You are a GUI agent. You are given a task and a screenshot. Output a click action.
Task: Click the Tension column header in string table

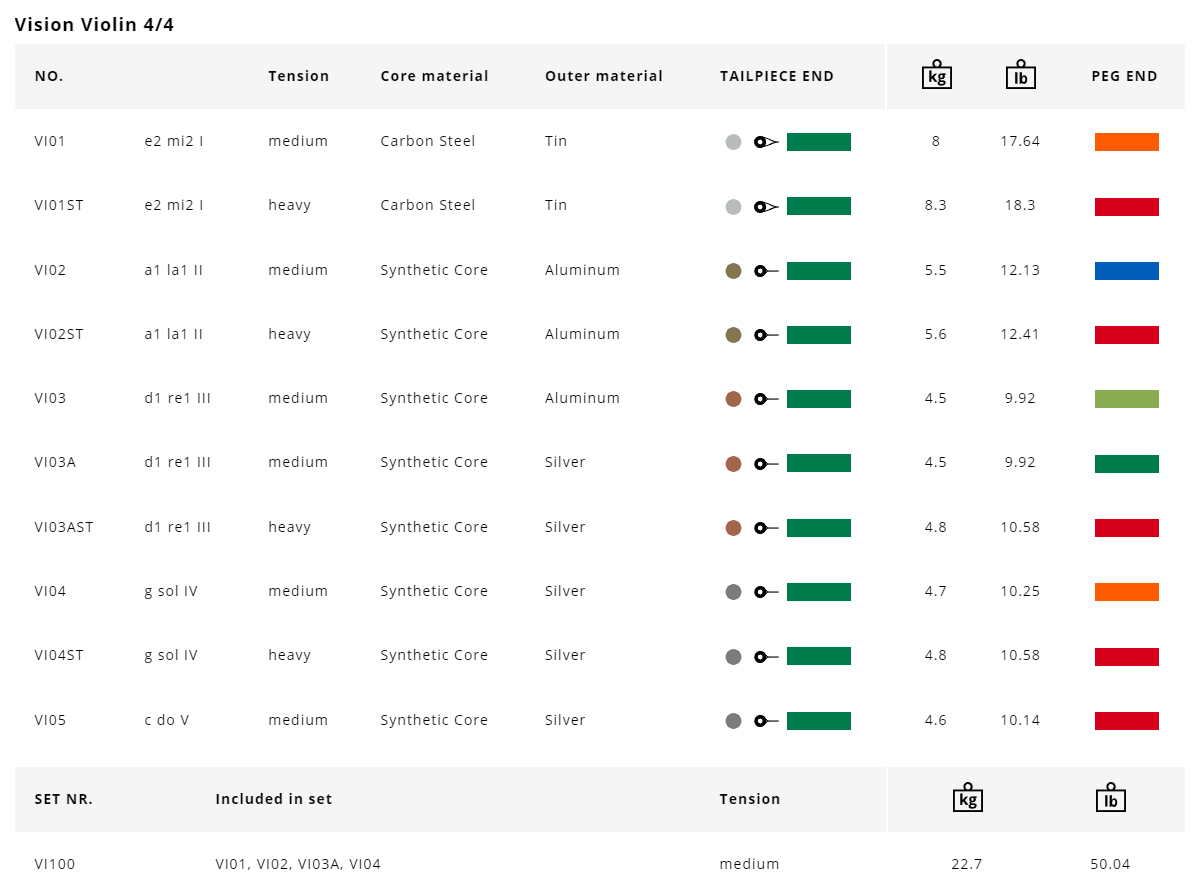coord(298,76)
